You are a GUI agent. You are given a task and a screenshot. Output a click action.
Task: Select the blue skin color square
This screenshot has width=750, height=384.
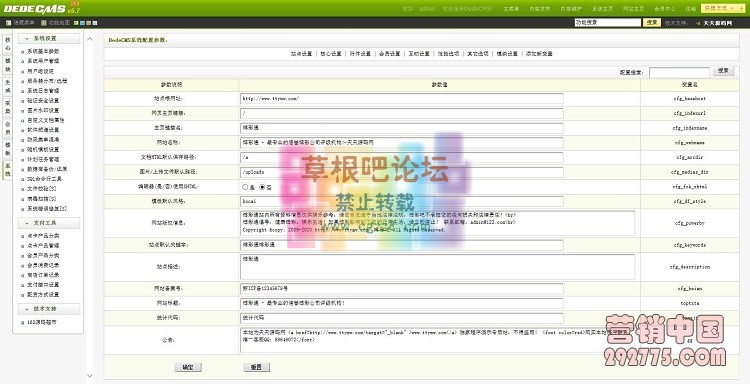[x=82, y=22]
